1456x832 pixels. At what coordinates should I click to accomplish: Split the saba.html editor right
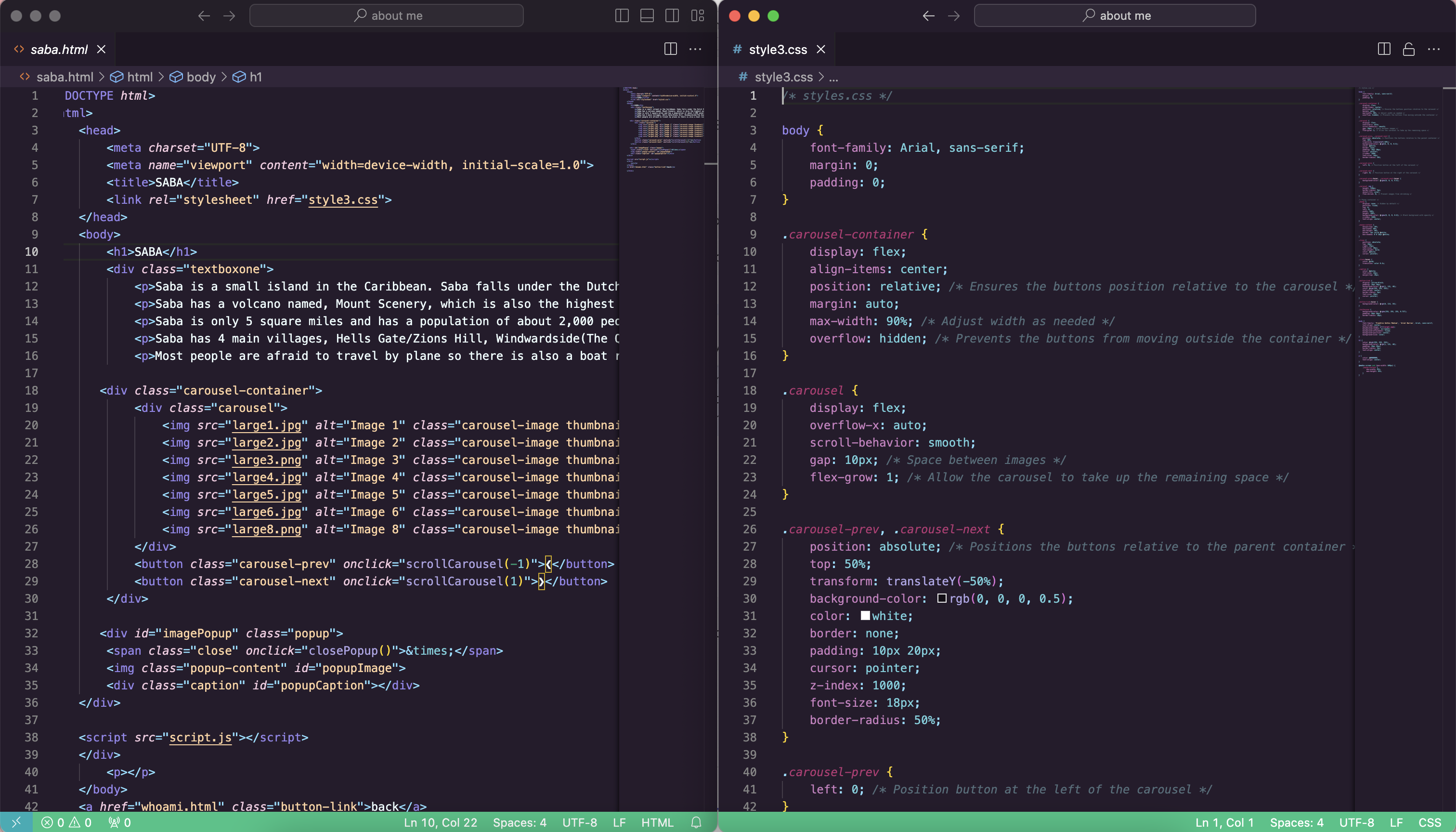tap(670, 49)
